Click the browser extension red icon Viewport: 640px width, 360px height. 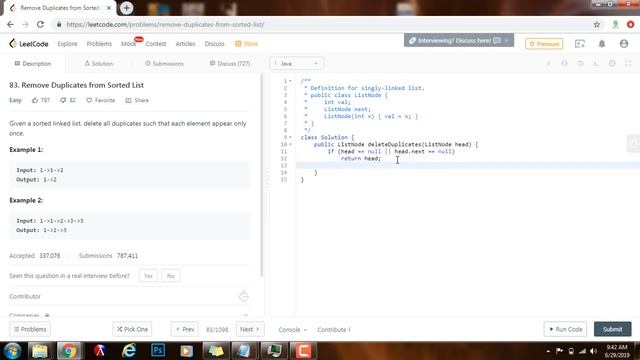point(631,24)
